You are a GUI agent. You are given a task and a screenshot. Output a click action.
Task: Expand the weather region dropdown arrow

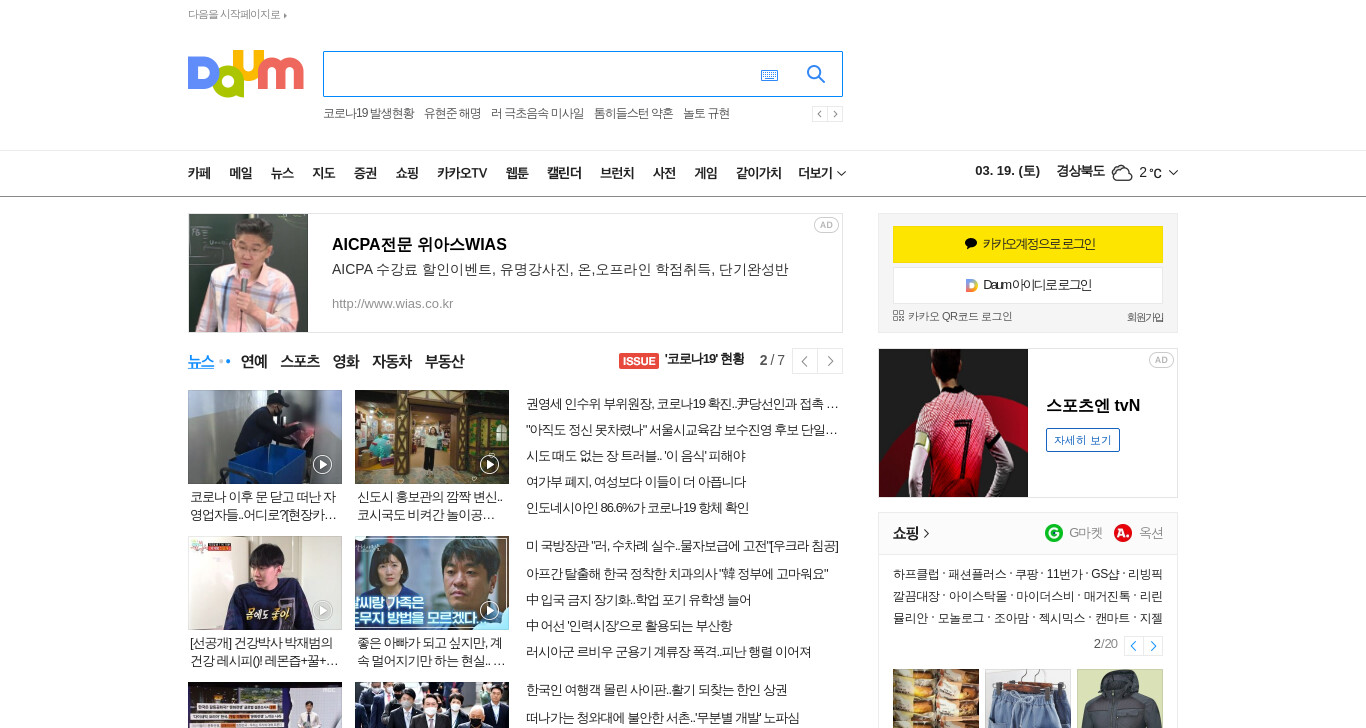click(1173, 173)
